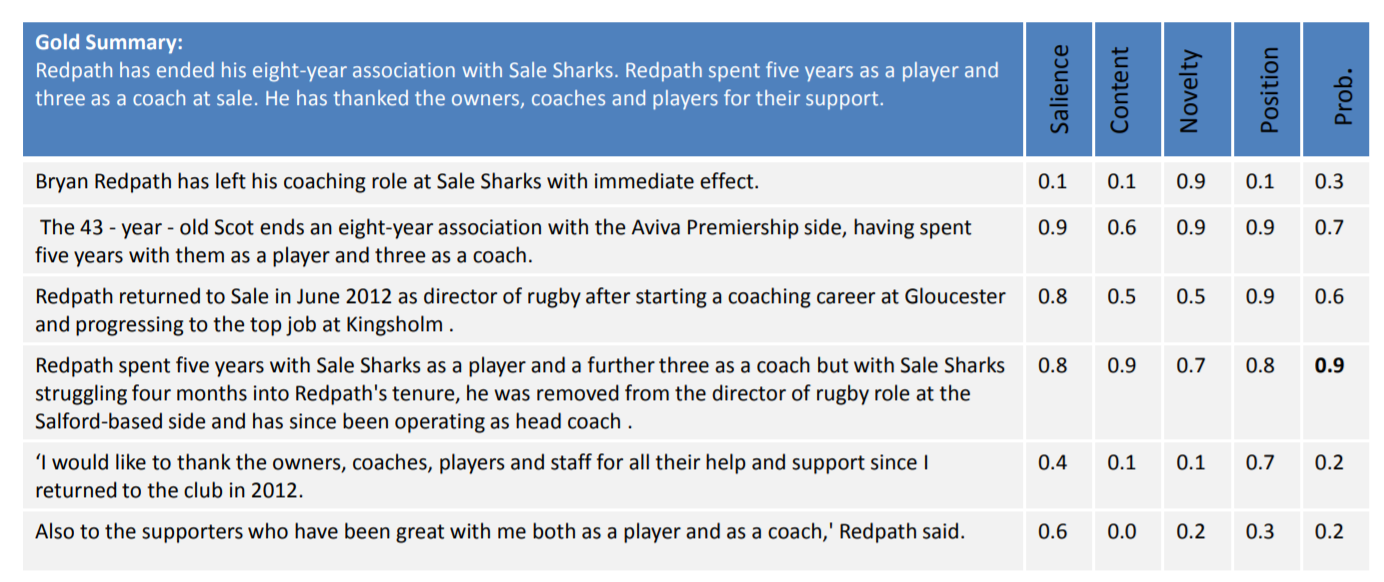Click the sentence starting 'Bryan Redpath has left'

click(397, 182)
